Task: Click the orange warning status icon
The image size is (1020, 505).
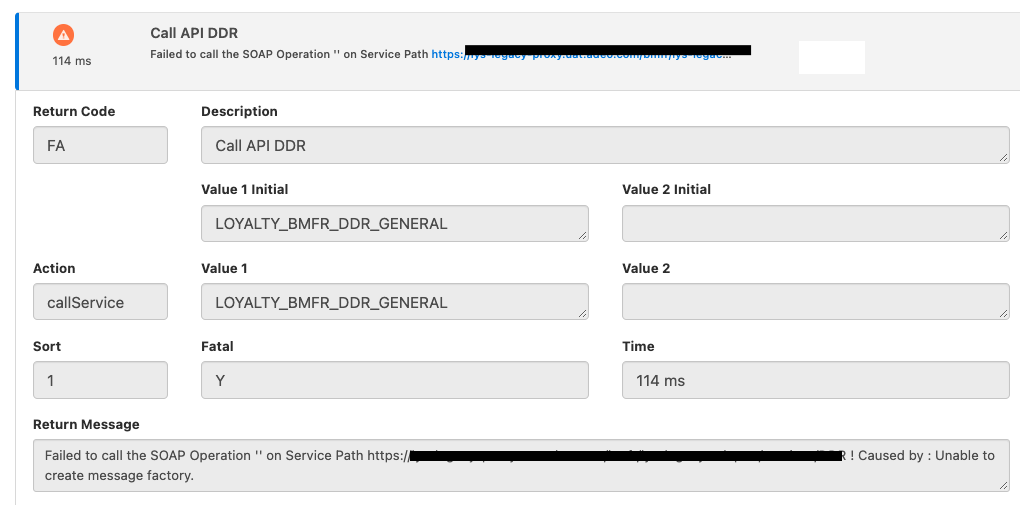Action: (64, 35)
